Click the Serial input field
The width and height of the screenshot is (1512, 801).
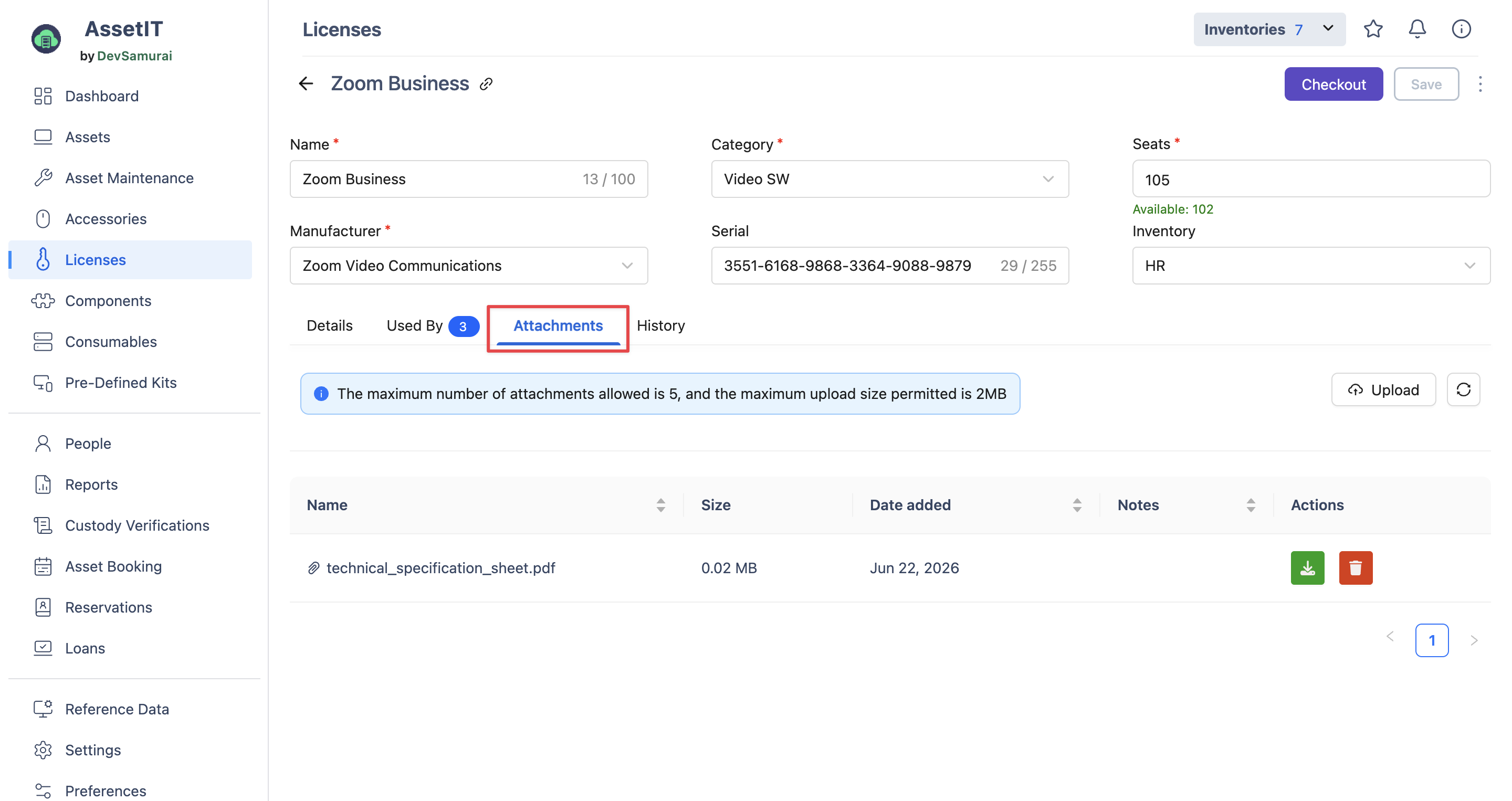890,266
